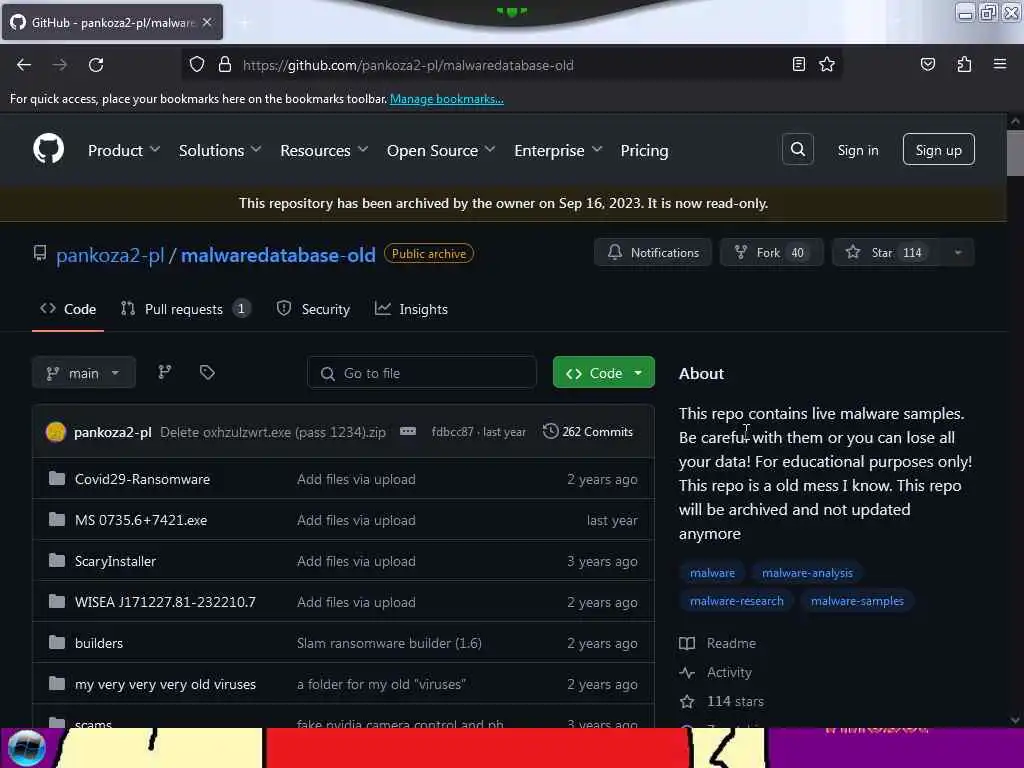
Task: Expand commit message ellipsis button
Action: pyautogui.click(x=408, y=432)
